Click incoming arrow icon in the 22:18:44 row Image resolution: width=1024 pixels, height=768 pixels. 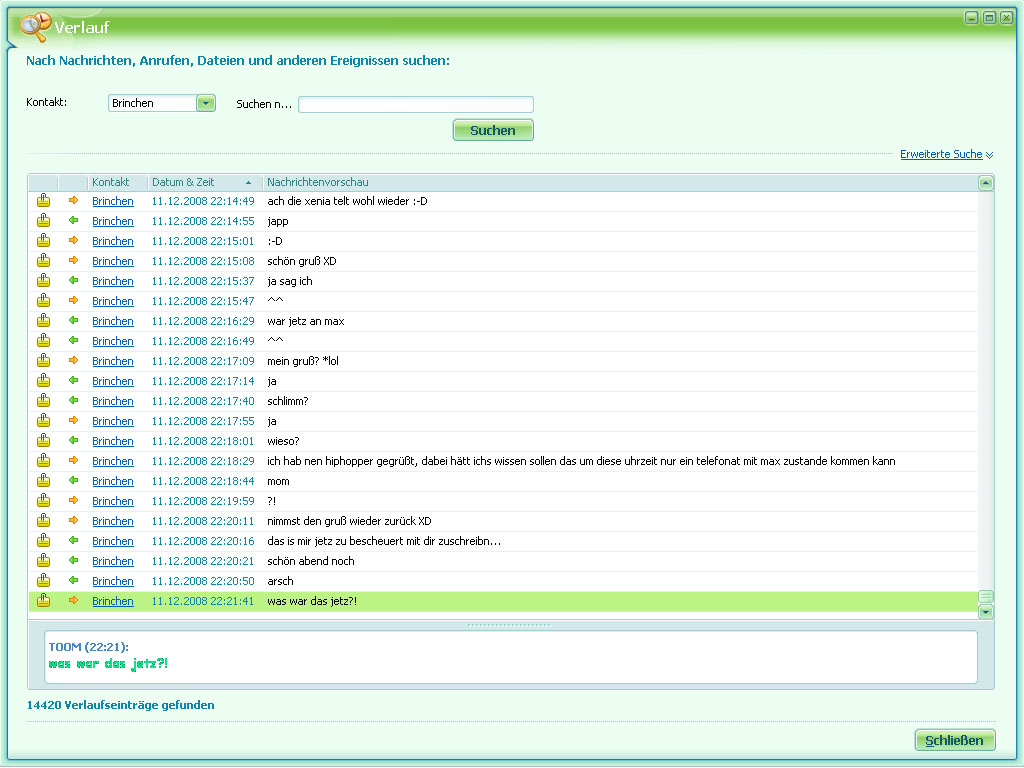73,481
